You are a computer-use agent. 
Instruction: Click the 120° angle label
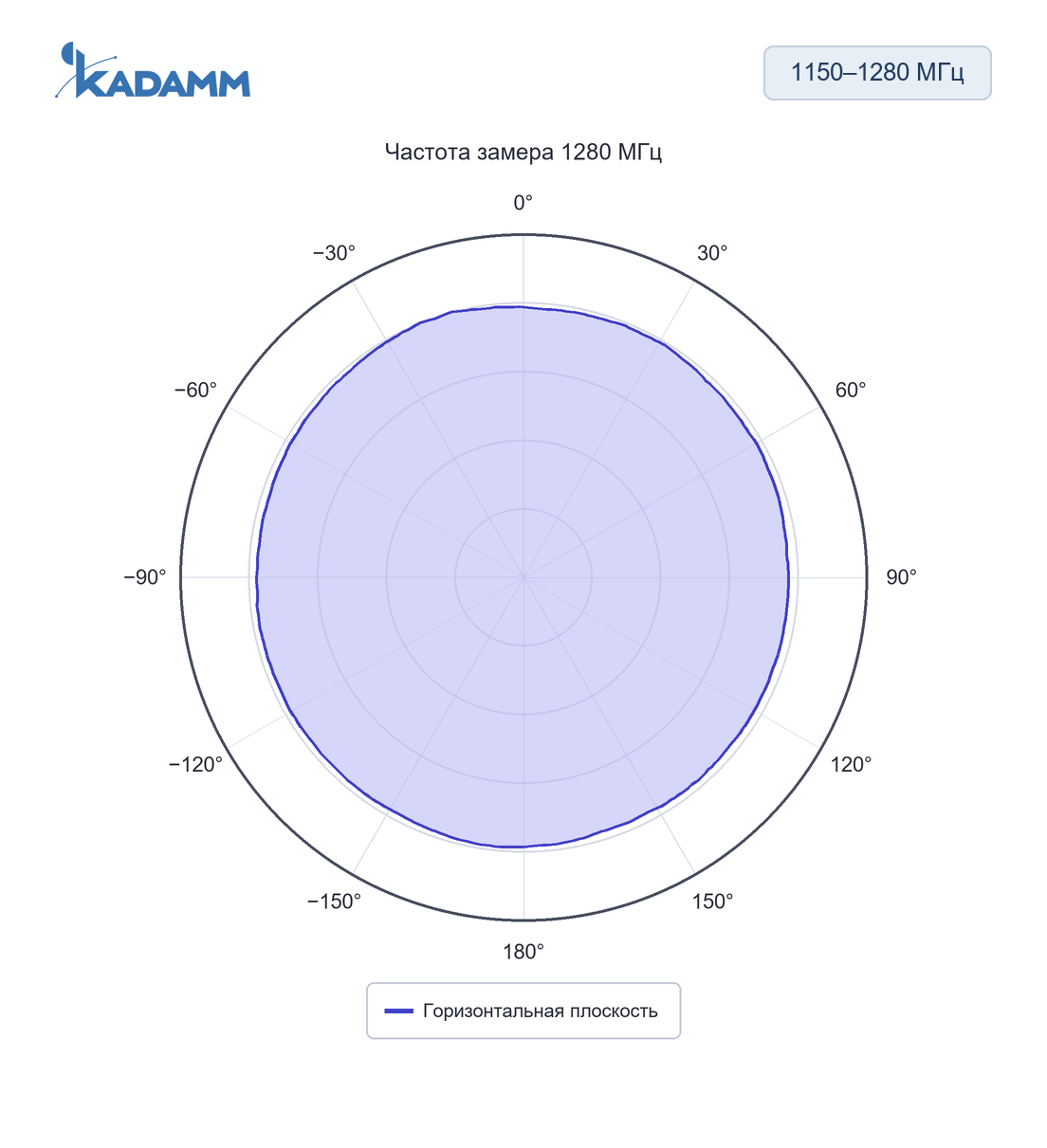click(x=852, y=764)
